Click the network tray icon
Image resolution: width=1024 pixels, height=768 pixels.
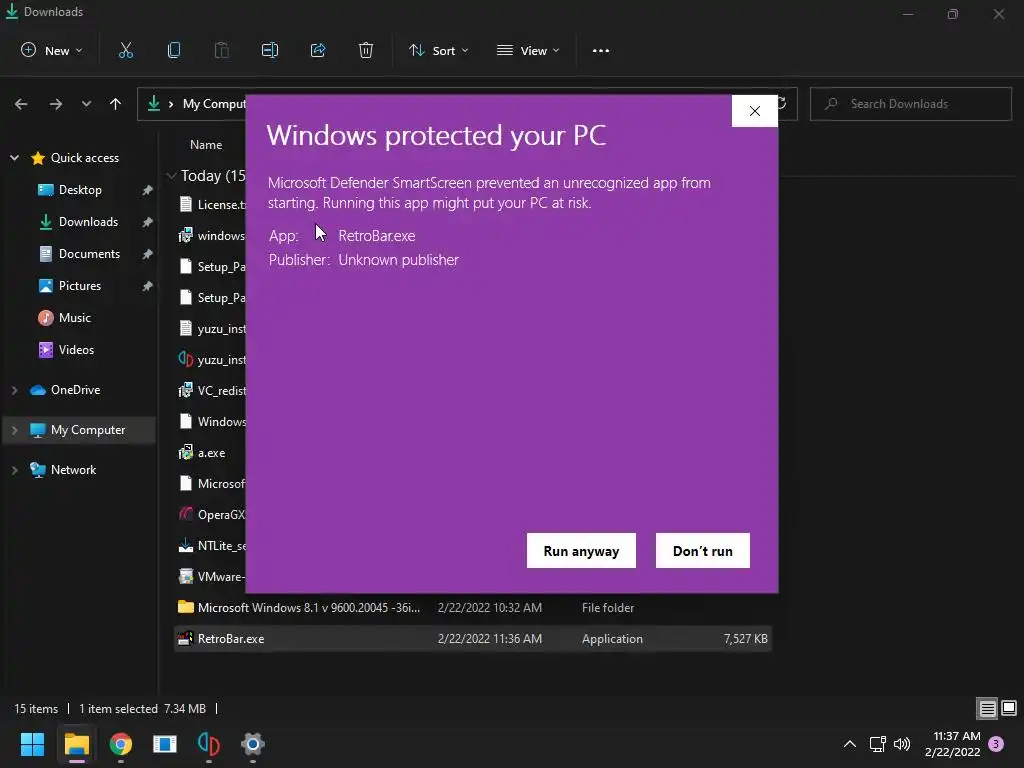click(x=878, y=744)
